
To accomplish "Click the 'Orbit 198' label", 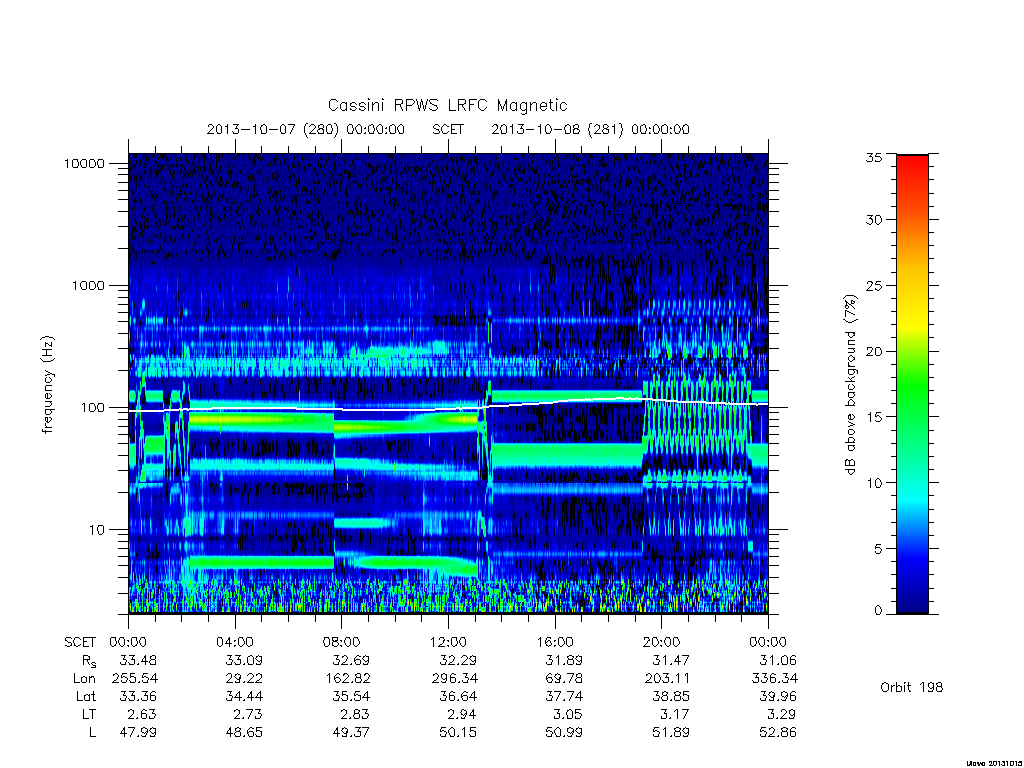I will point(912,687).
